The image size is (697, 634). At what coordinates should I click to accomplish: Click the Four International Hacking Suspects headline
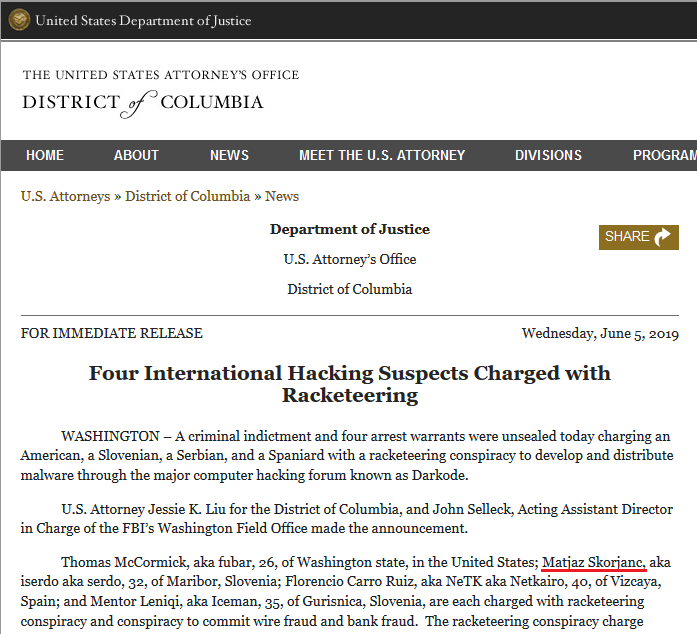pyautogui.click(x=349, y=384)
